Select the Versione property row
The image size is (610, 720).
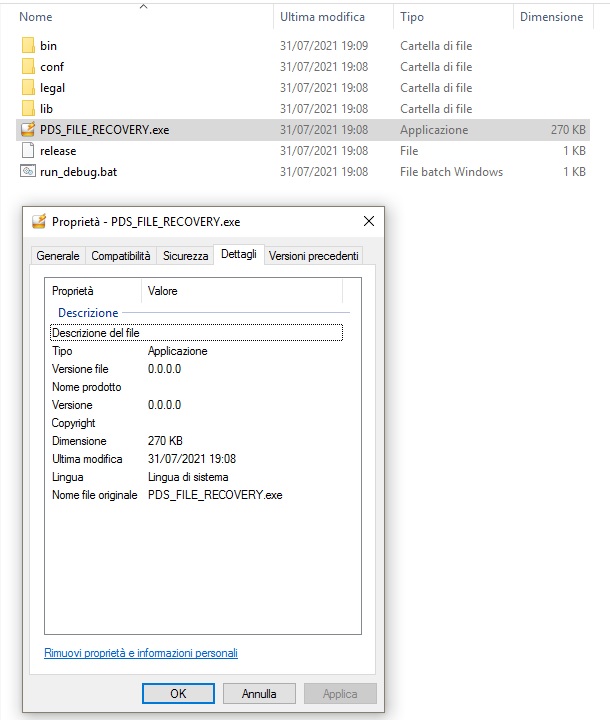(x=196, y=405)
